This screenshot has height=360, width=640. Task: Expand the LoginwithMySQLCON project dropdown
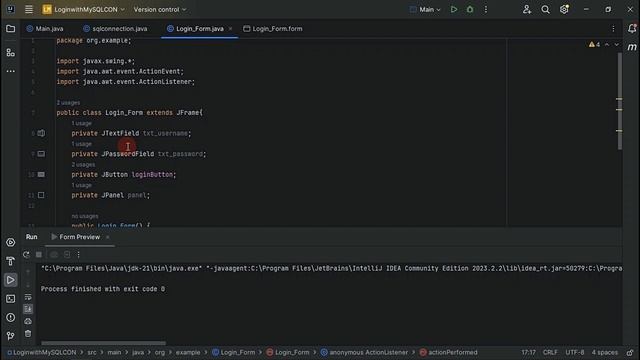click(84, 9)
